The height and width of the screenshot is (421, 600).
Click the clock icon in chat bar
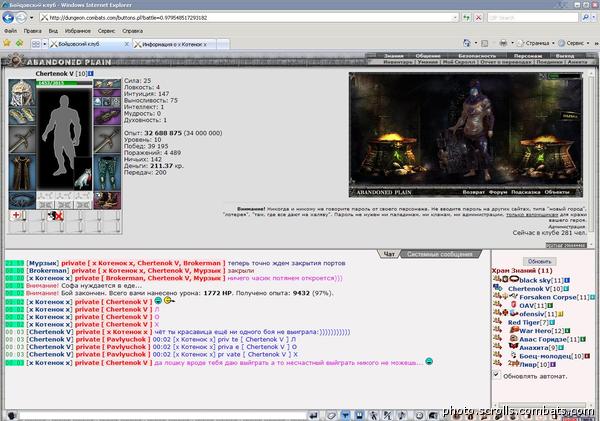point(419,415)
